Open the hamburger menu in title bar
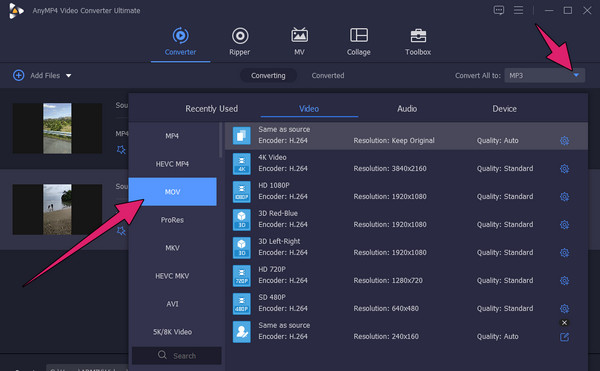This screenshot has height=371, width=600. tap(518, 10)
